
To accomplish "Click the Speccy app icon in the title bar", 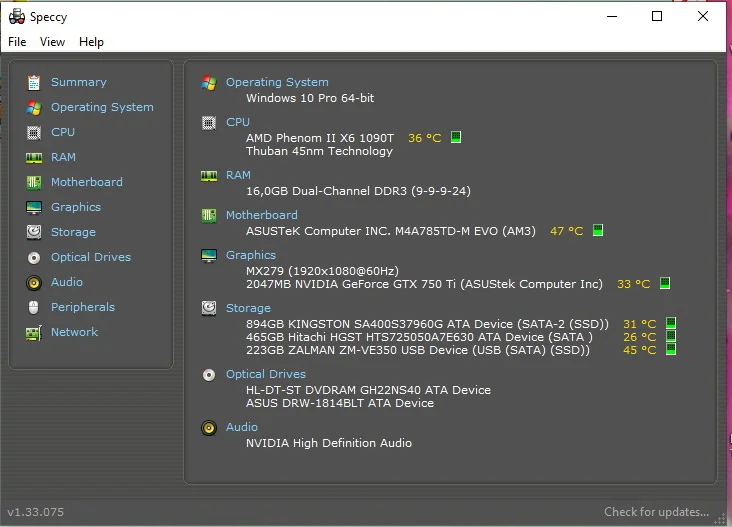I will pyautogui.click(x=17, y=16).
